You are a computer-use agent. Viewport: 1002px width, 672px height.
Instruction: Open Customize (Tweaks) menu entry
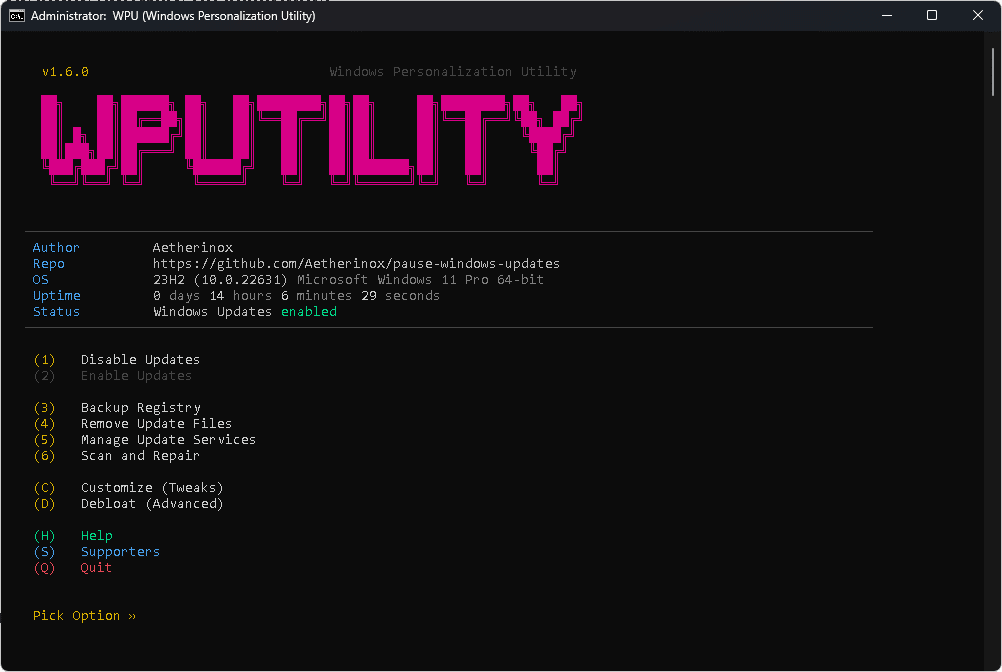click(152, 488)
